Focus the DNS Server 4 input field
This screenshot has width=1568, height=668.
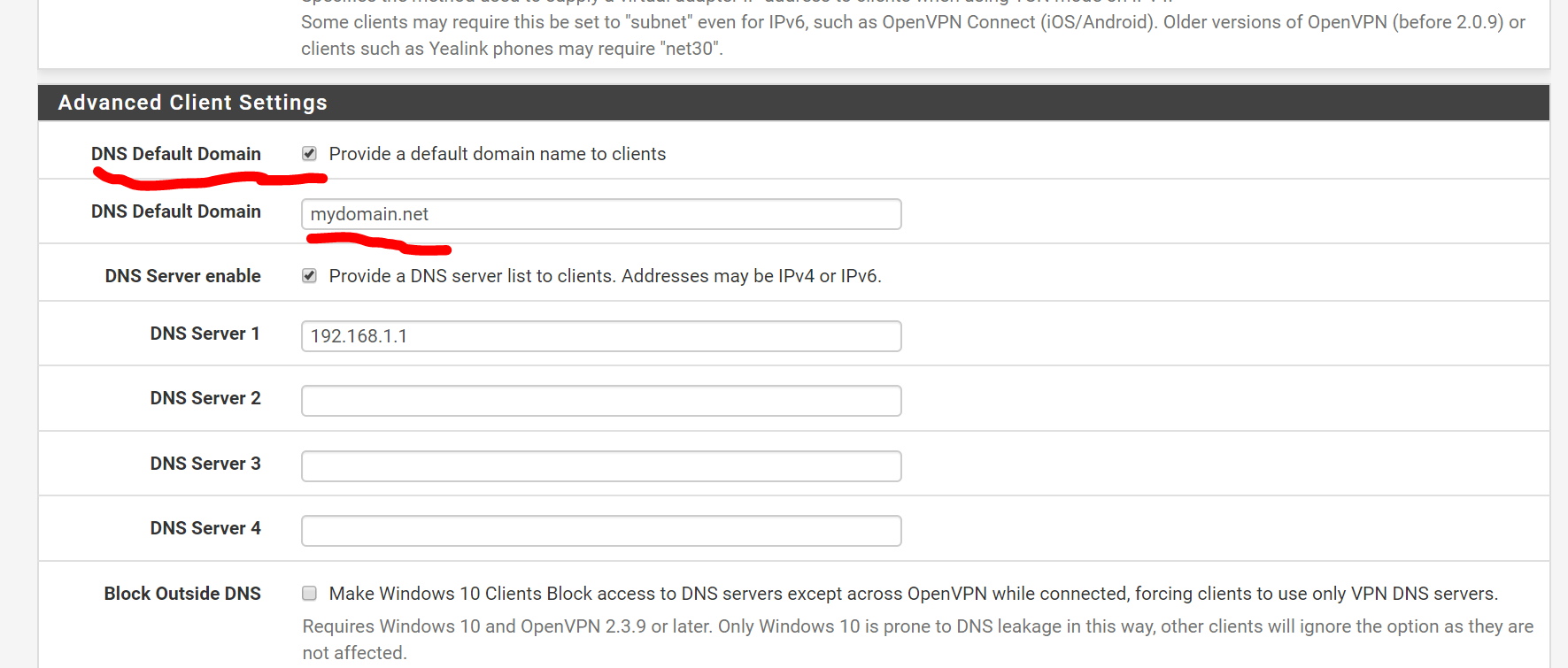[x=601, y=531]
